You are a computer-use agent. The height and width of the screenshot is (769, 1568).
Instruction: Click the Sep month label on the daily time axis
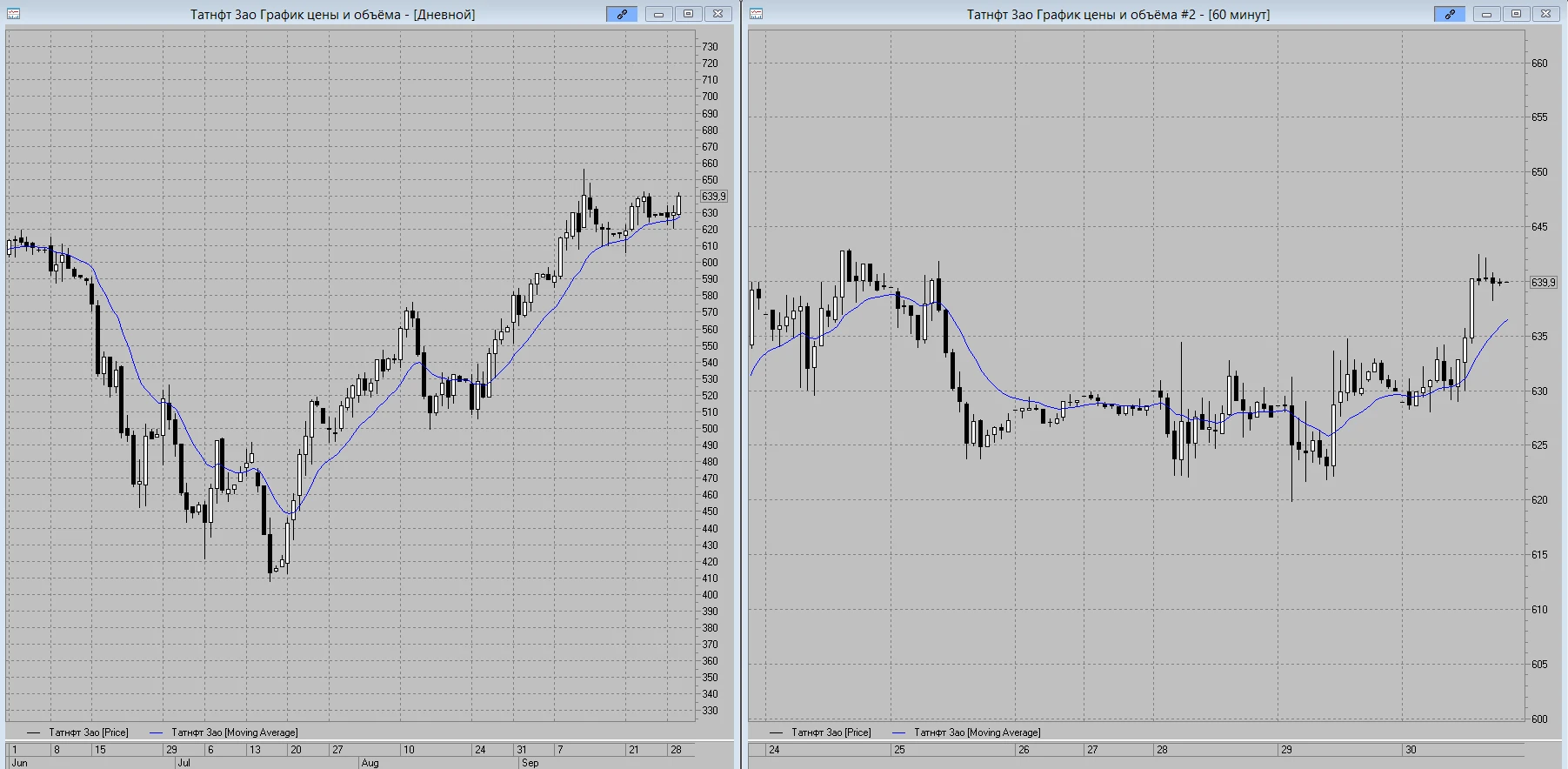tap(530, 763)
